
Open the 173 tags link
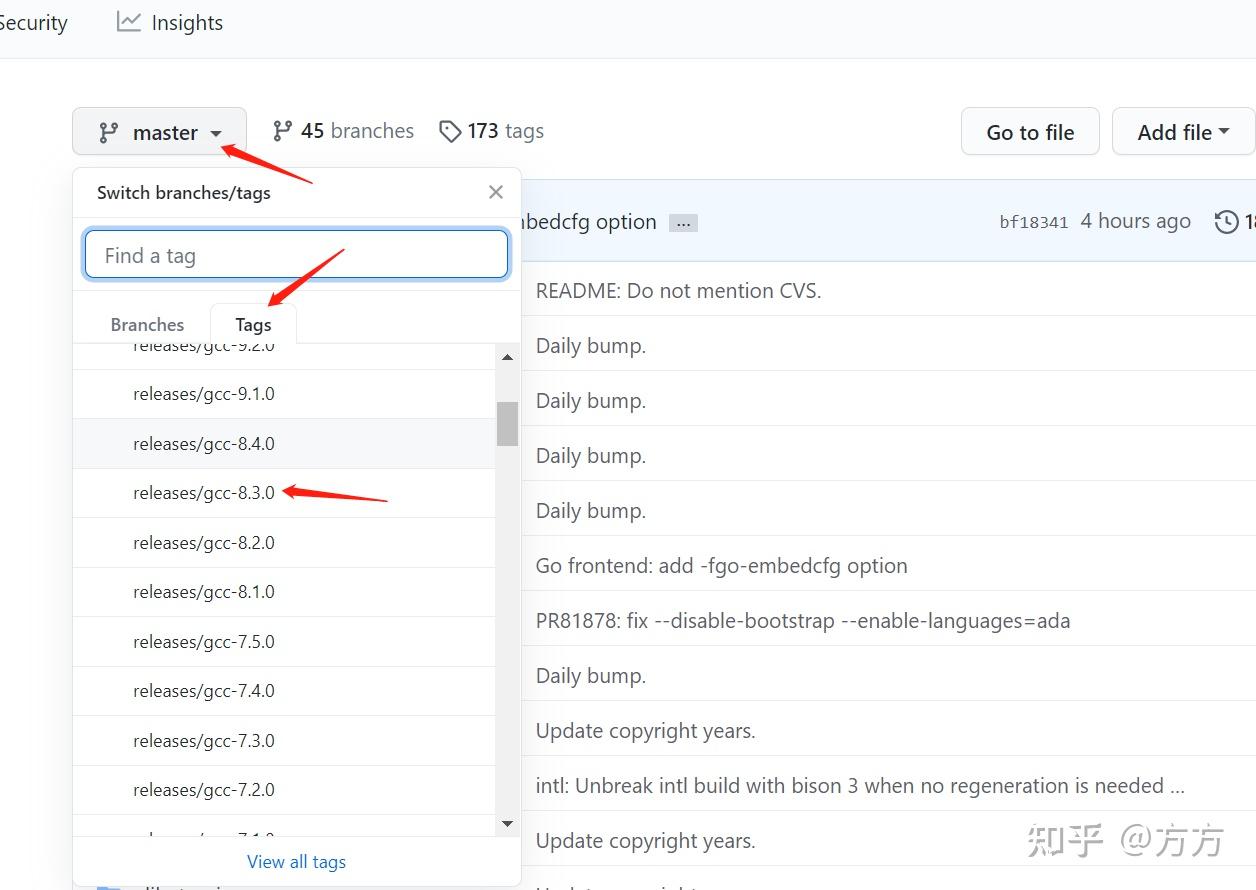click(x=491, y=131)
